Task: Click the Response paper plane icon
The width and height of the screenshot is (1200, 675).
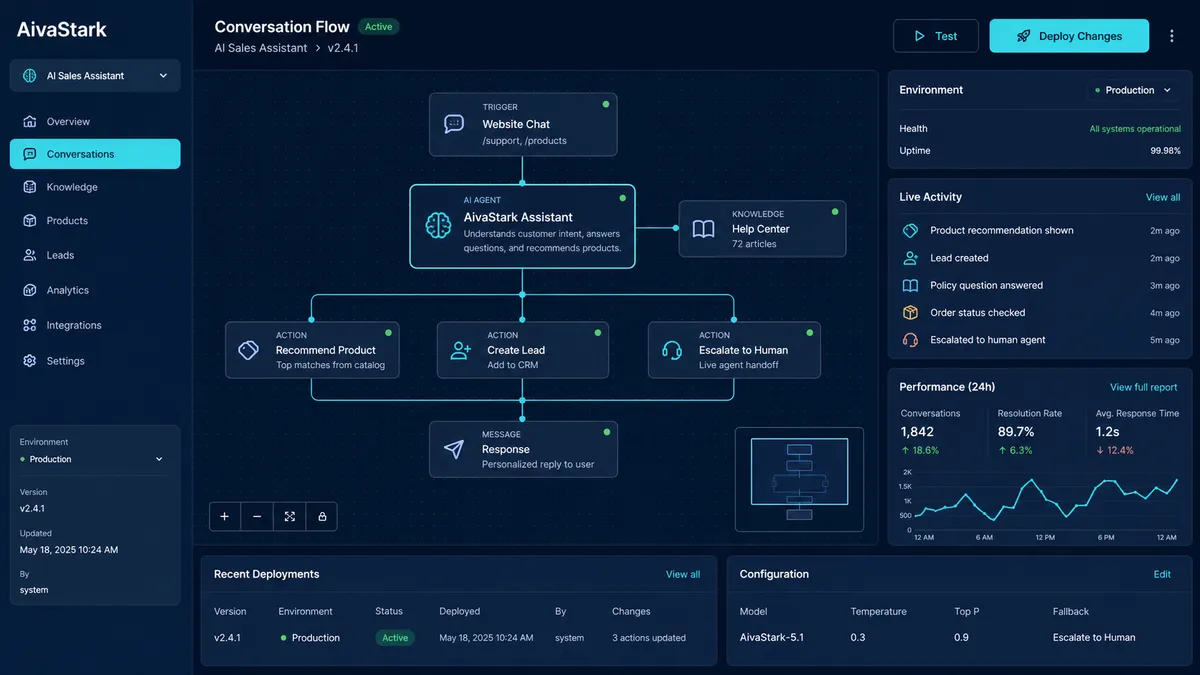Action: 454,449
